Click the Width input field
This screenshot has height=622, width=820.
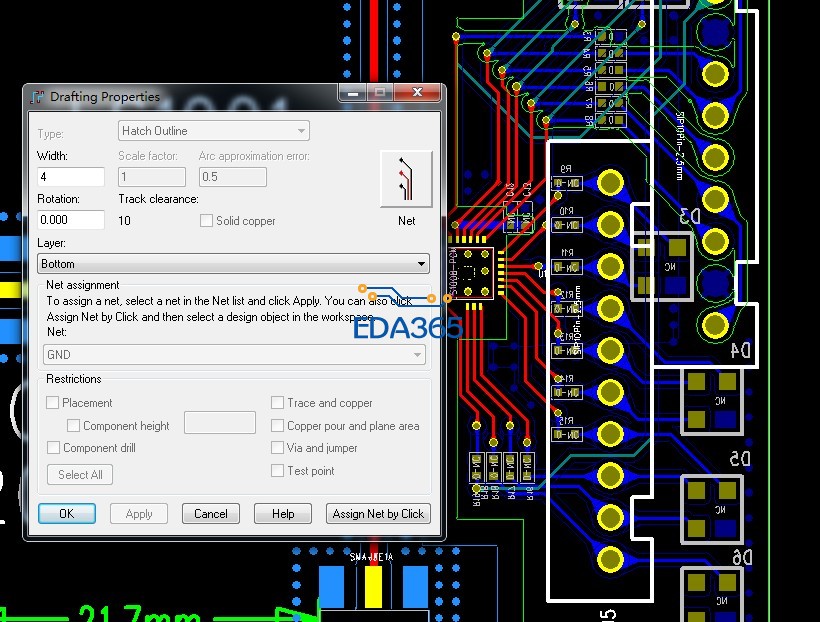coord(71,177)
